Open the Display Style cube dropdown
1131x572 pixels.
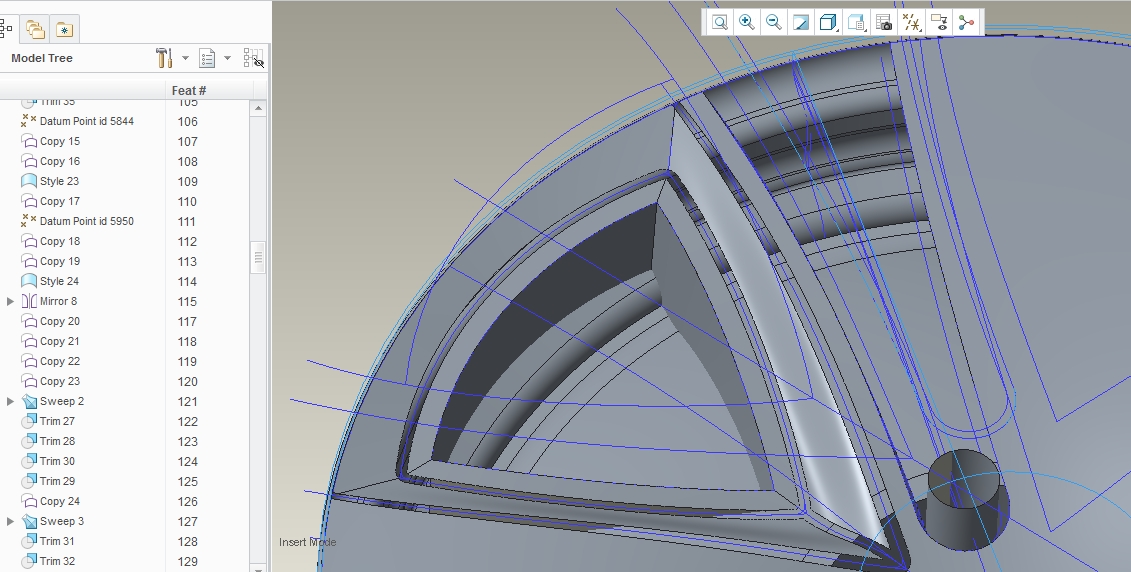tap(829, 22)
